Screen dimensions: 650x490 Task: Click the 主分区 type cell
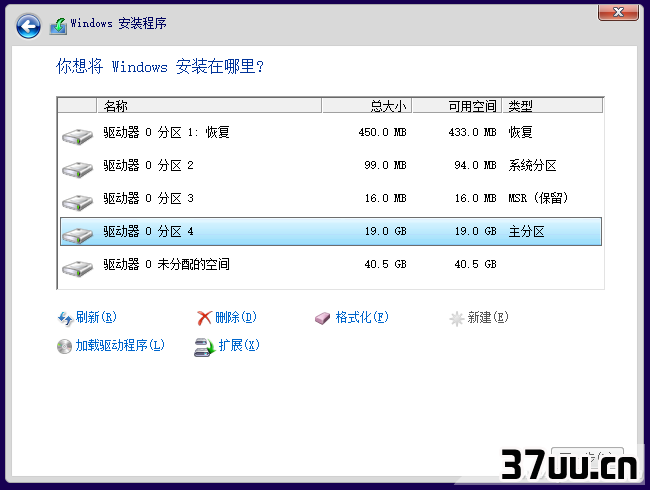[526, 231]
